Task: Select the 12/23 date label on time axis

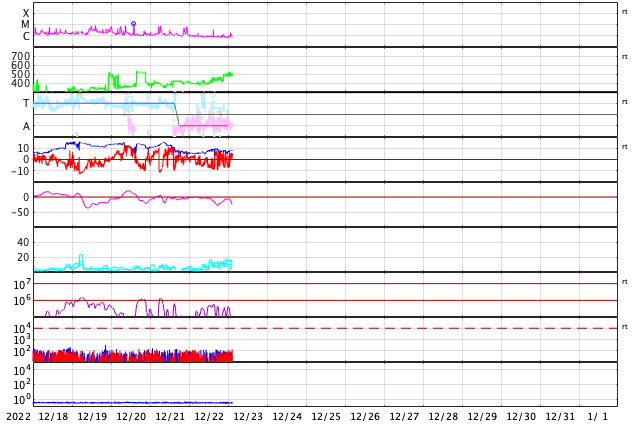Action: click(x=248, y=416)
